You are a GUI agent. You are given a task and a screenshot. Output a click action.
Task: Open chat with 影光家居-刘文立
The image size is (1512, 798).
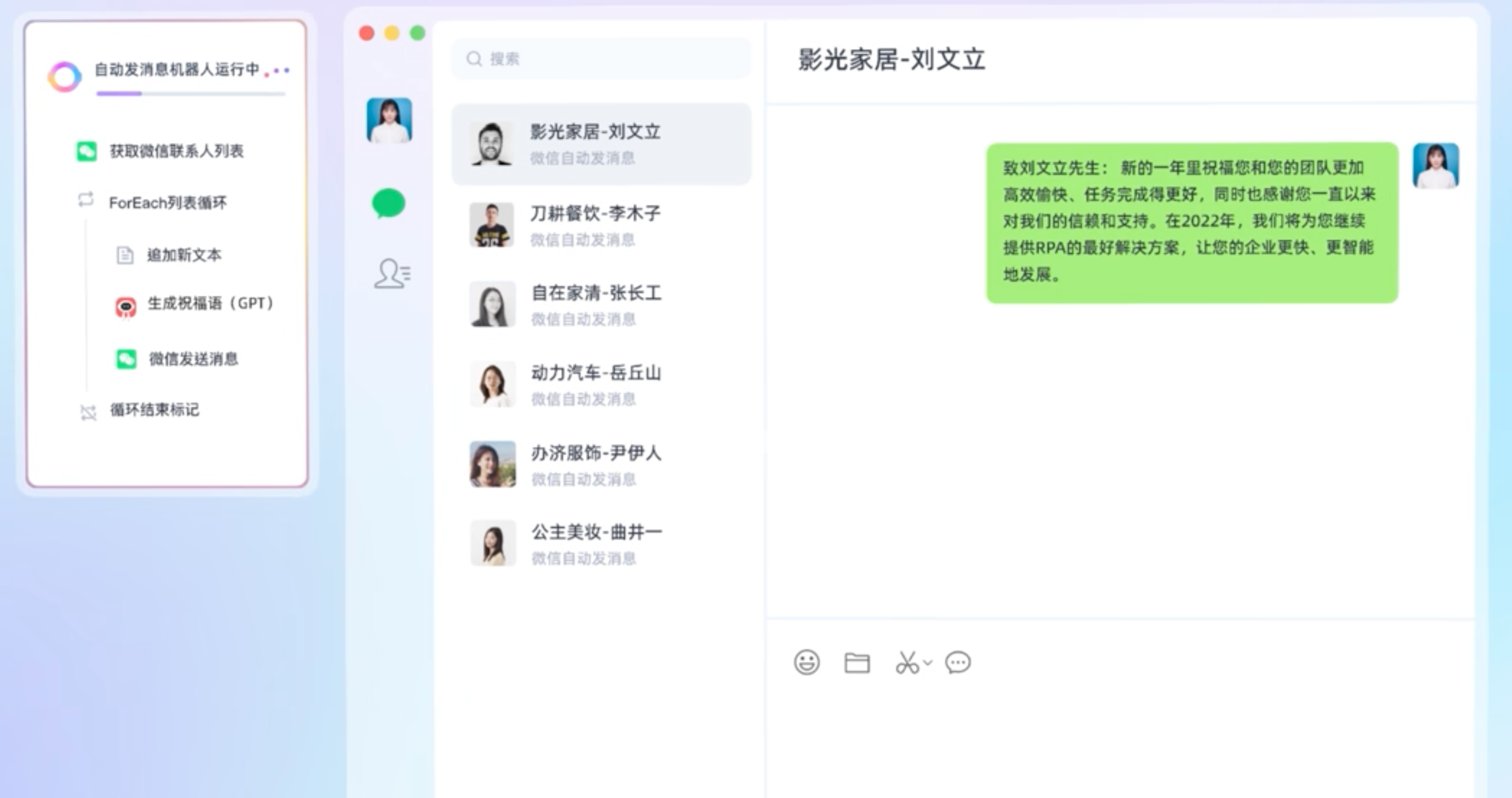[x=601, y=144]
